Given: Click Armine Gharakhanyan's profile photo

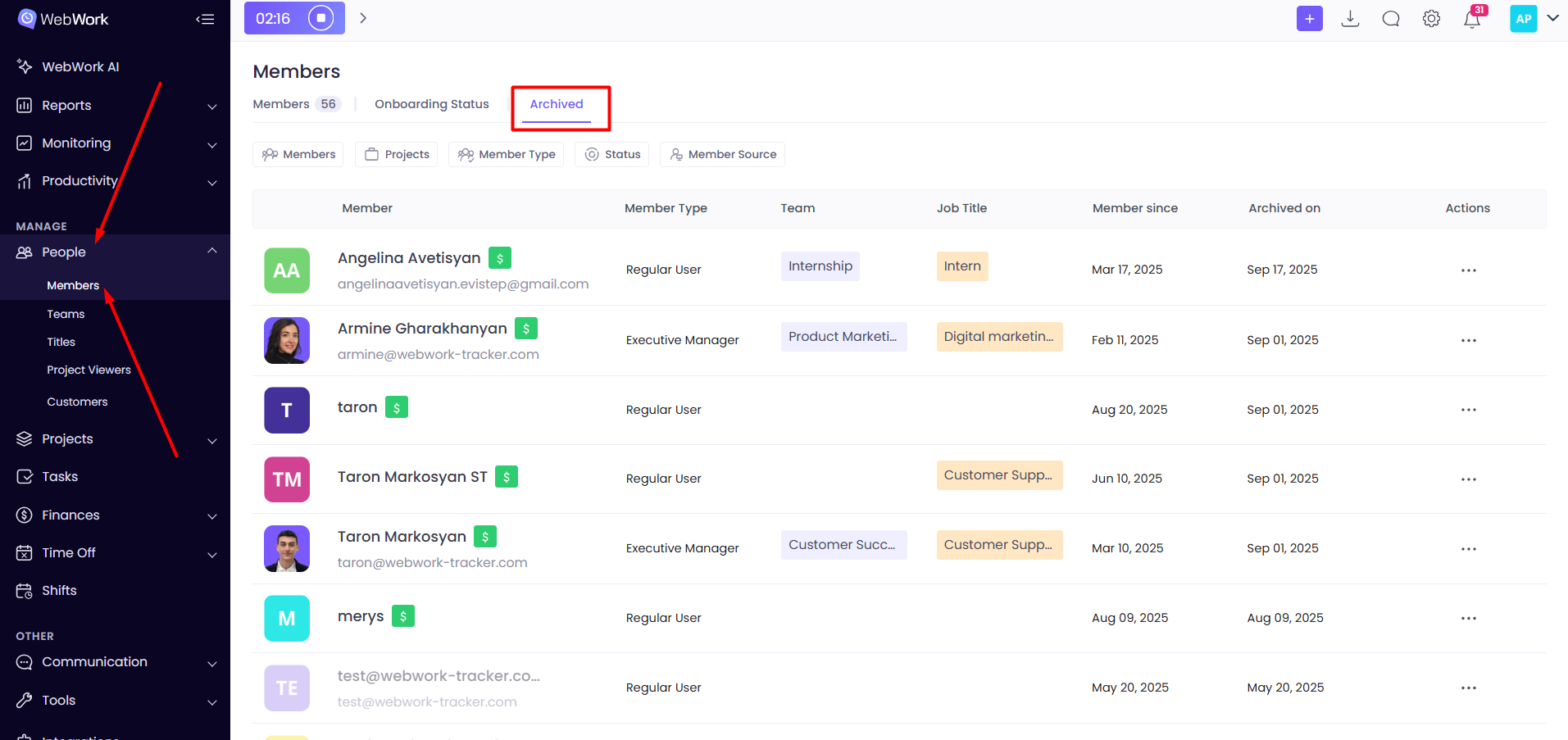Looking at the screenshot, I should 286,340.
